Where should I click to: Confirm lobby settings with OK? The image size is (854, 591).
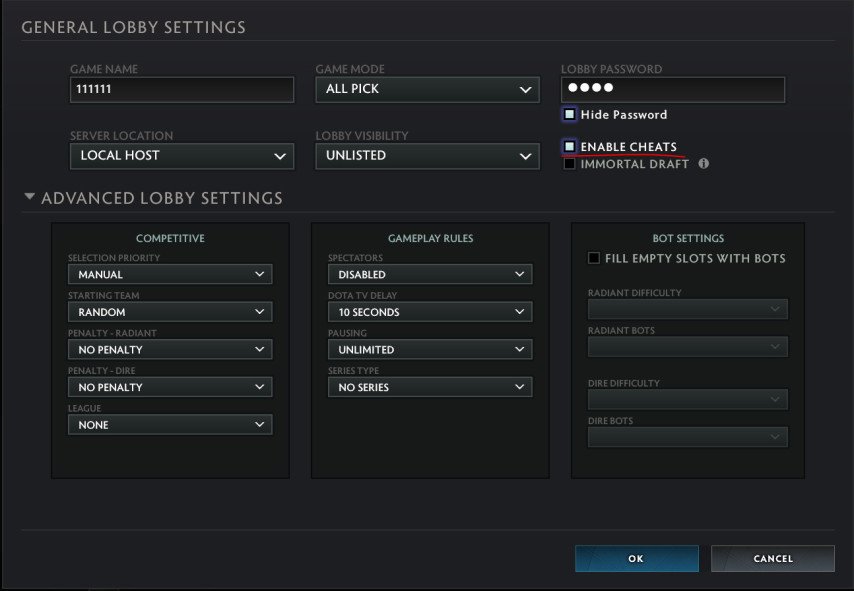[636, 558]
